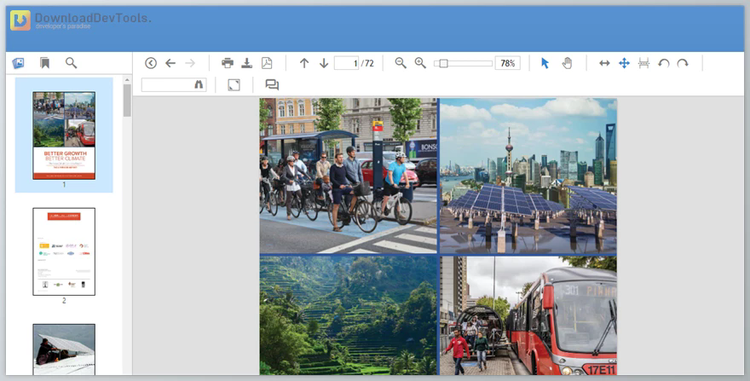Rotate the page clockwise
This screenshot has height=381, width=750.
click(683, 63)
